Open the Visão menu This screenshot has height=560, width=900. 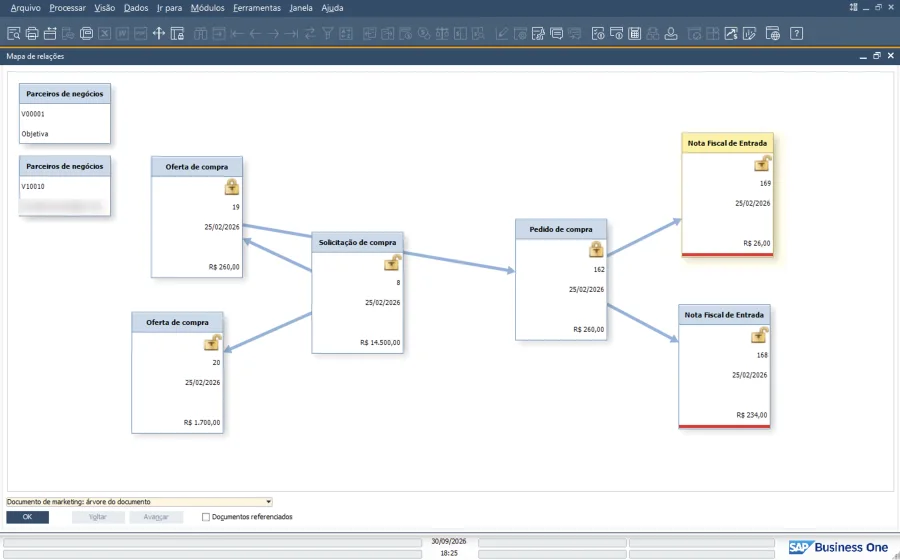click(x=104, y=8)
